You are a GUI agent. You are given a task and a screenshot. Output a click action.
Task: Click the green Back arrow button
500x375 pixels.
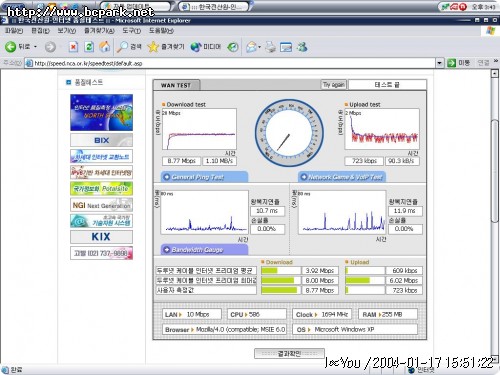coord(11,47)
